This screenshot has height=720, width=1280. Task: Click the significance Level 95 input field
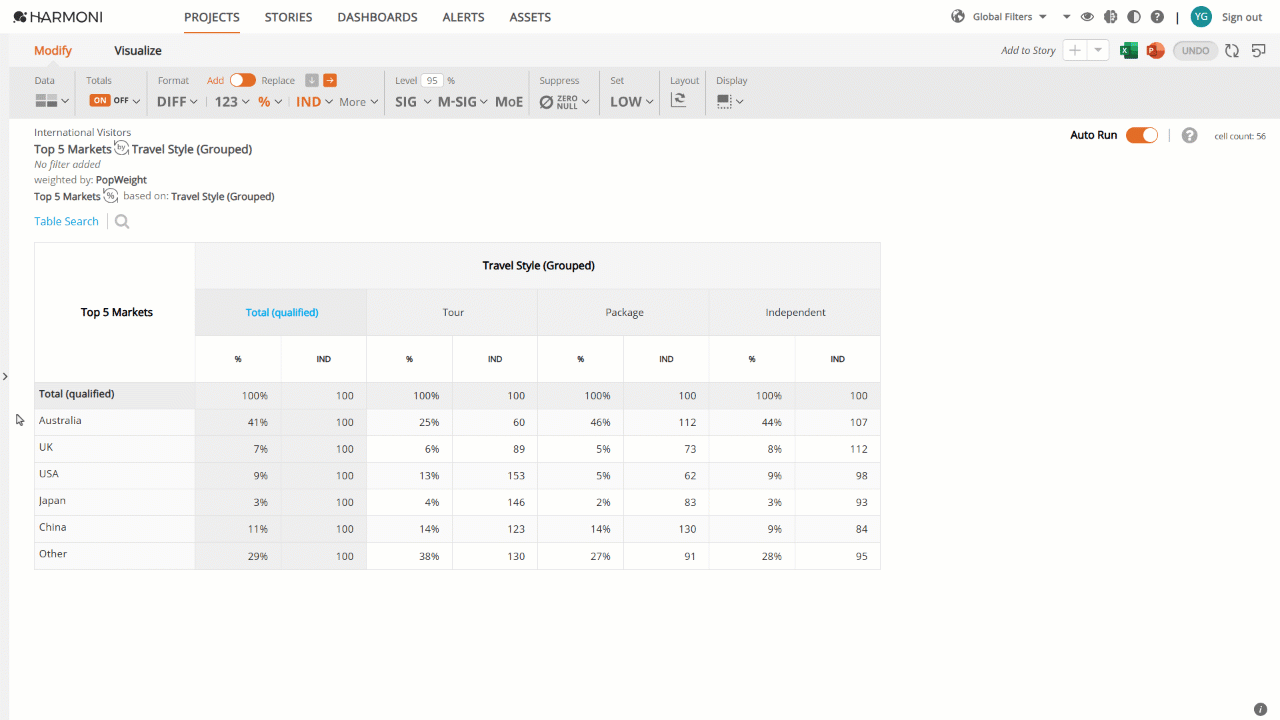point(432,80)
